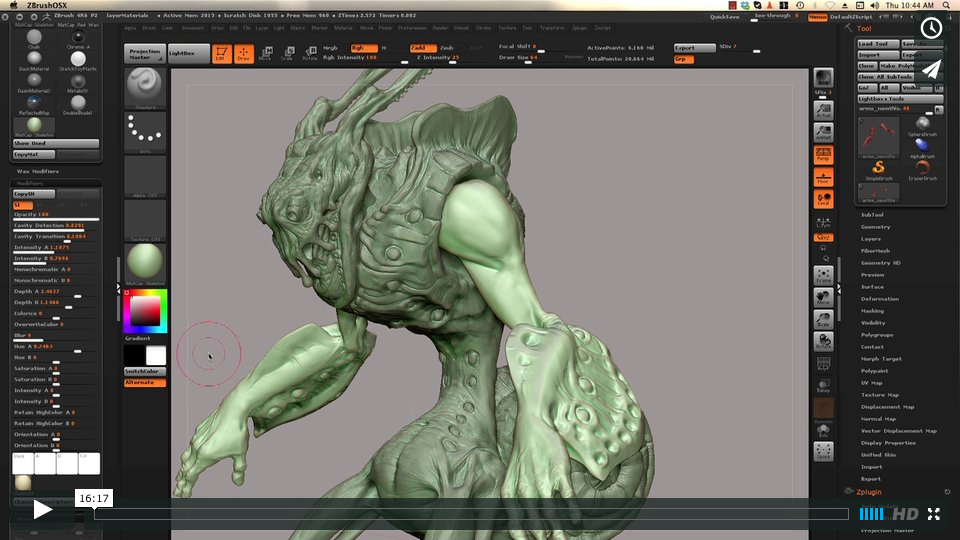Click the Actual size zoom icon
This screenshot has height=540, width=960.
coord(823,110)
